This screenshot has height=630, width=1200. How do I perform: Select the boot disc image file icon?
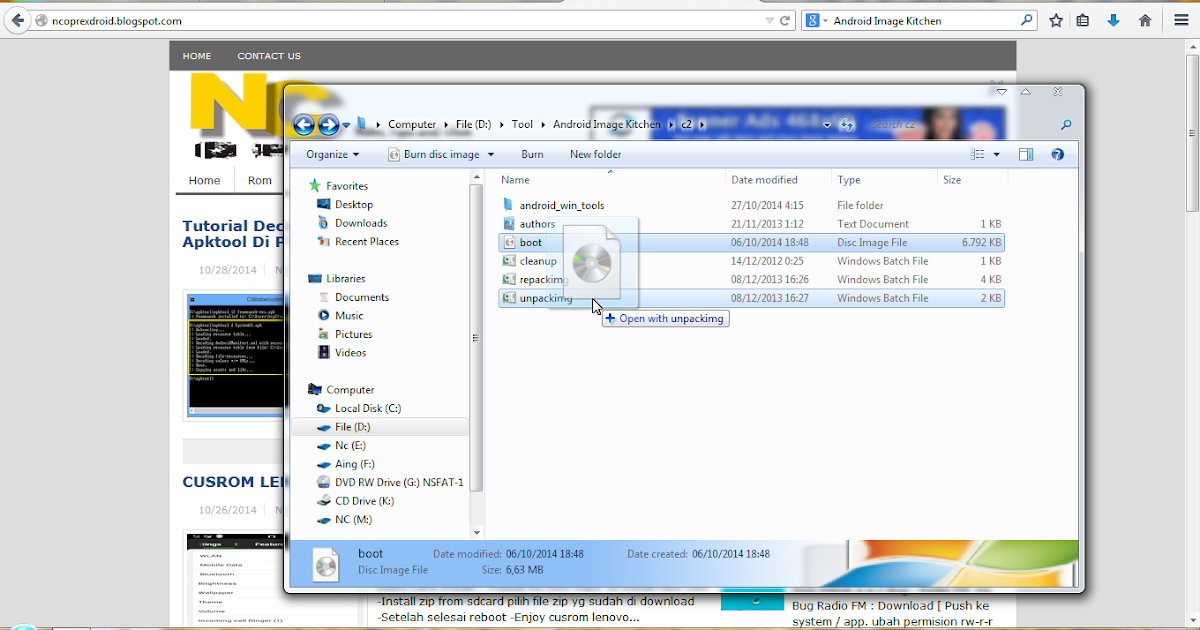click(508, 243)
